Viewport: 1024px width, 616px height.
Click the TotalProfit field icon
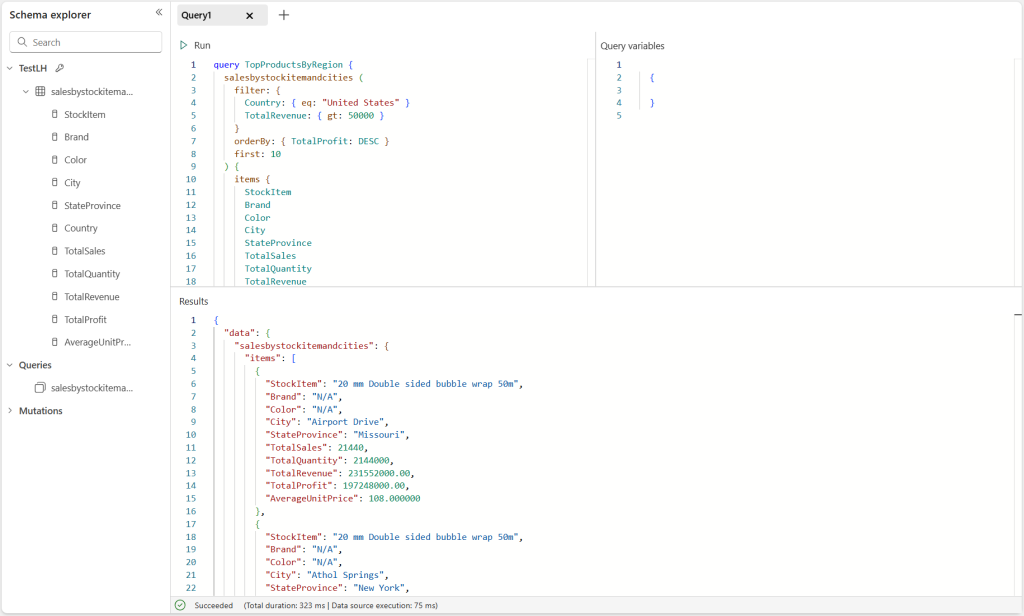[57, 319]
